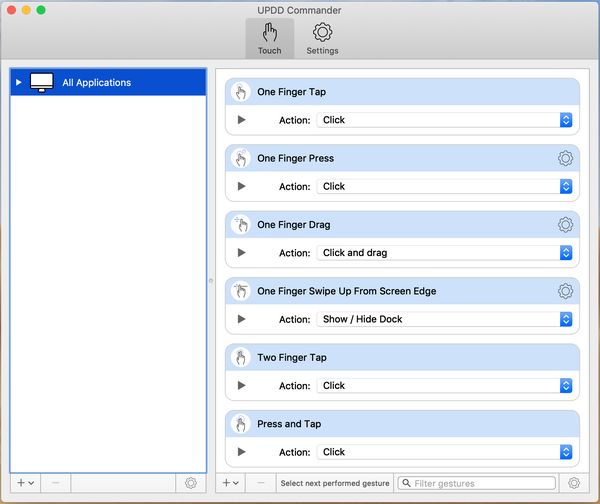The width and height of the screenshot is (600, 504).
Task: Add an application with plus button
Action: 26,483
